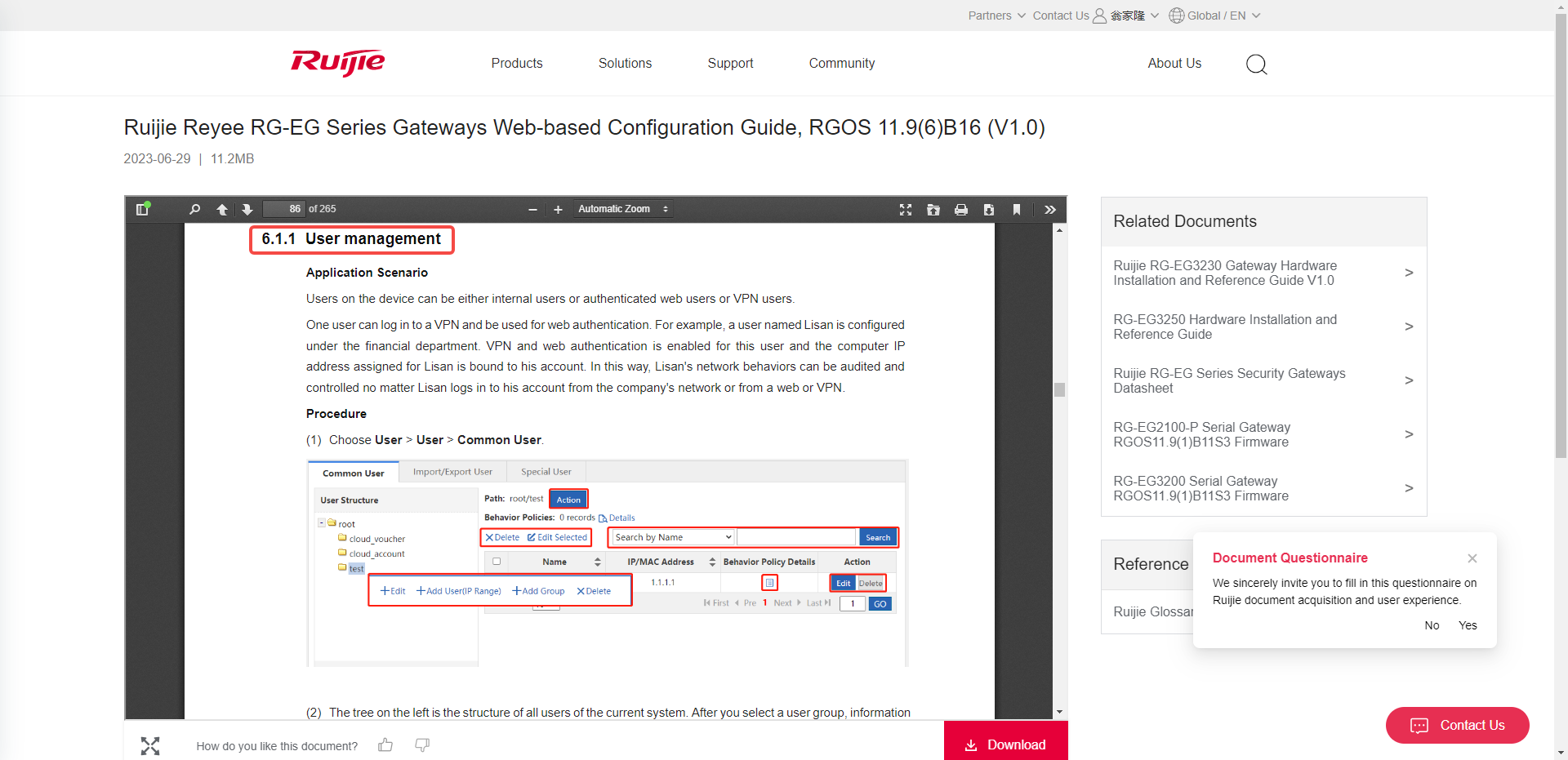This screenshot has width=1568, height=760.
Task: Open the site search magnifier
Action: pos(1257,64)
